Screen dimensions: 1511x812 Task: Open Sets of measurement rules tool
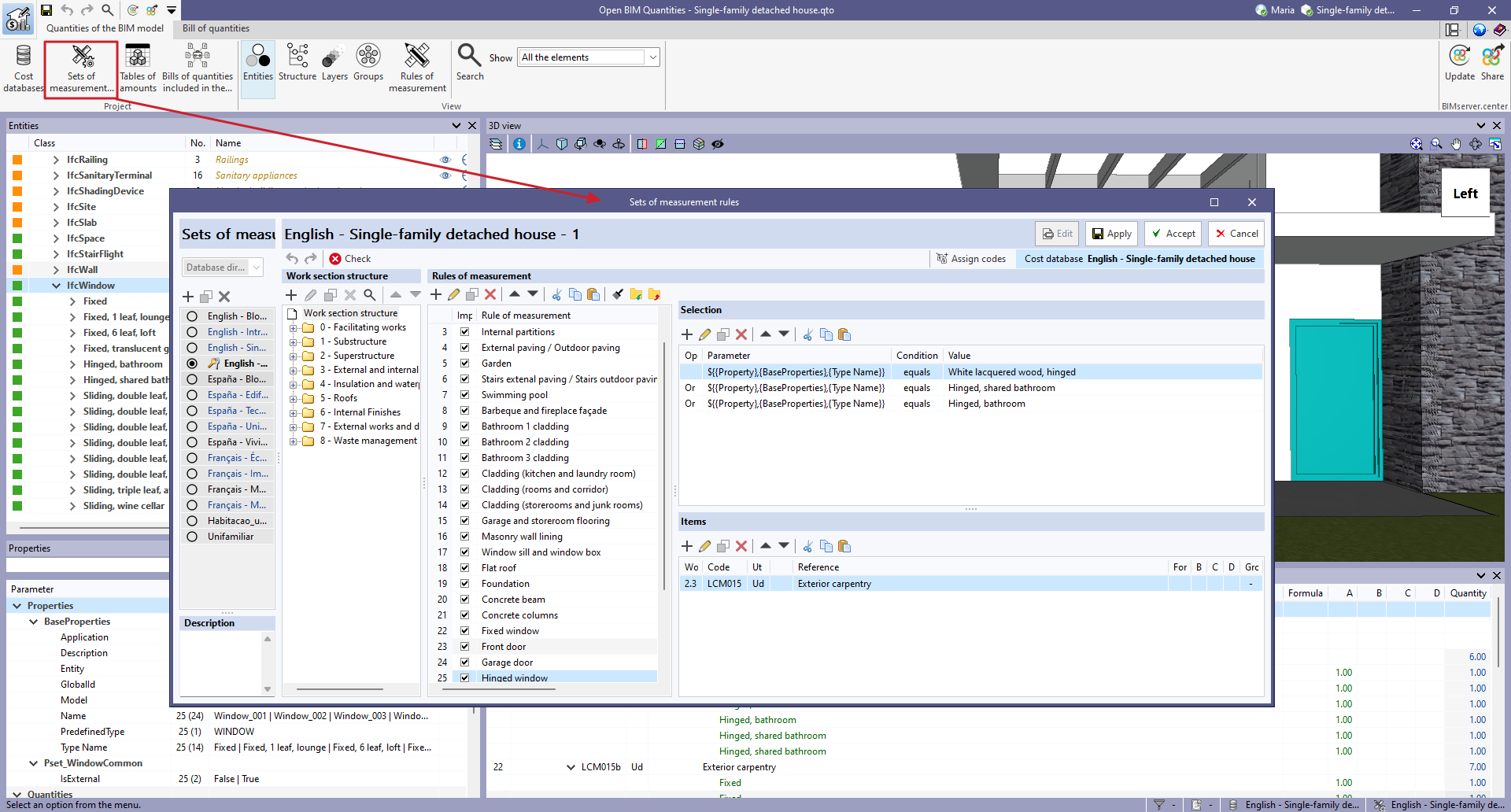coord(81,68)
